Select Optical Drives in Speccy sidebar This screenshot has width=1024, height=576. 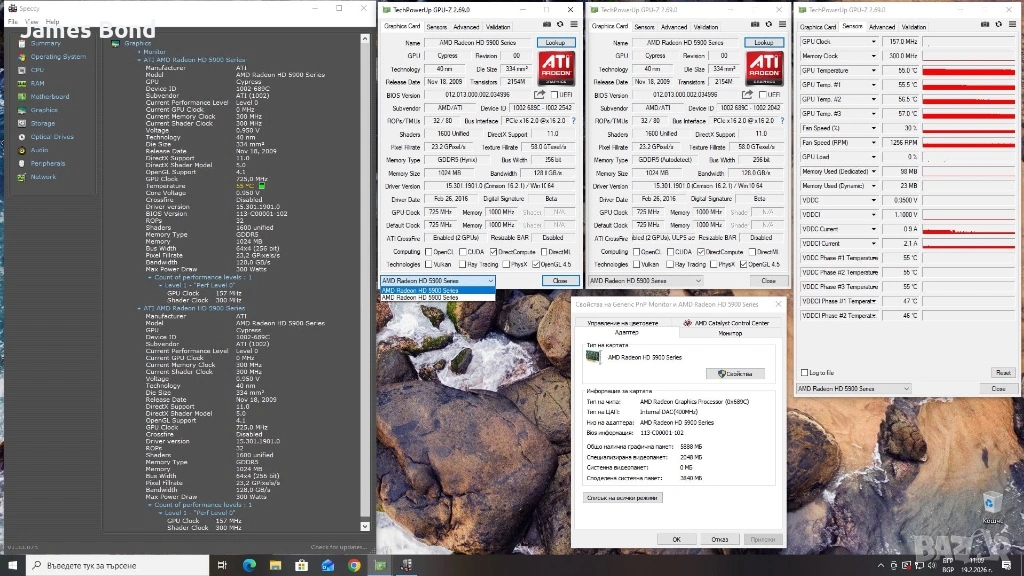pos(51,137)
